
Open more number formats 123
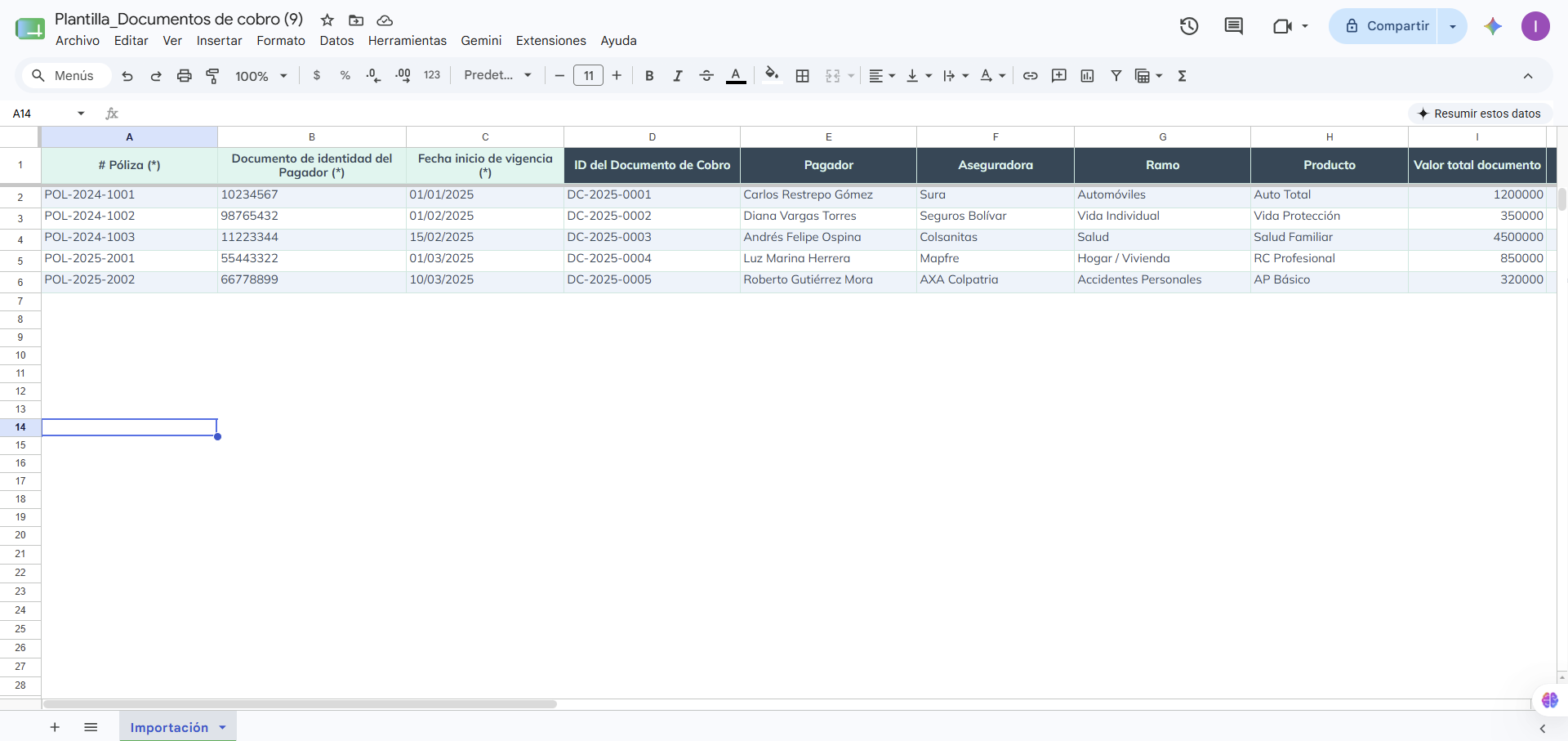click(432, 76)
